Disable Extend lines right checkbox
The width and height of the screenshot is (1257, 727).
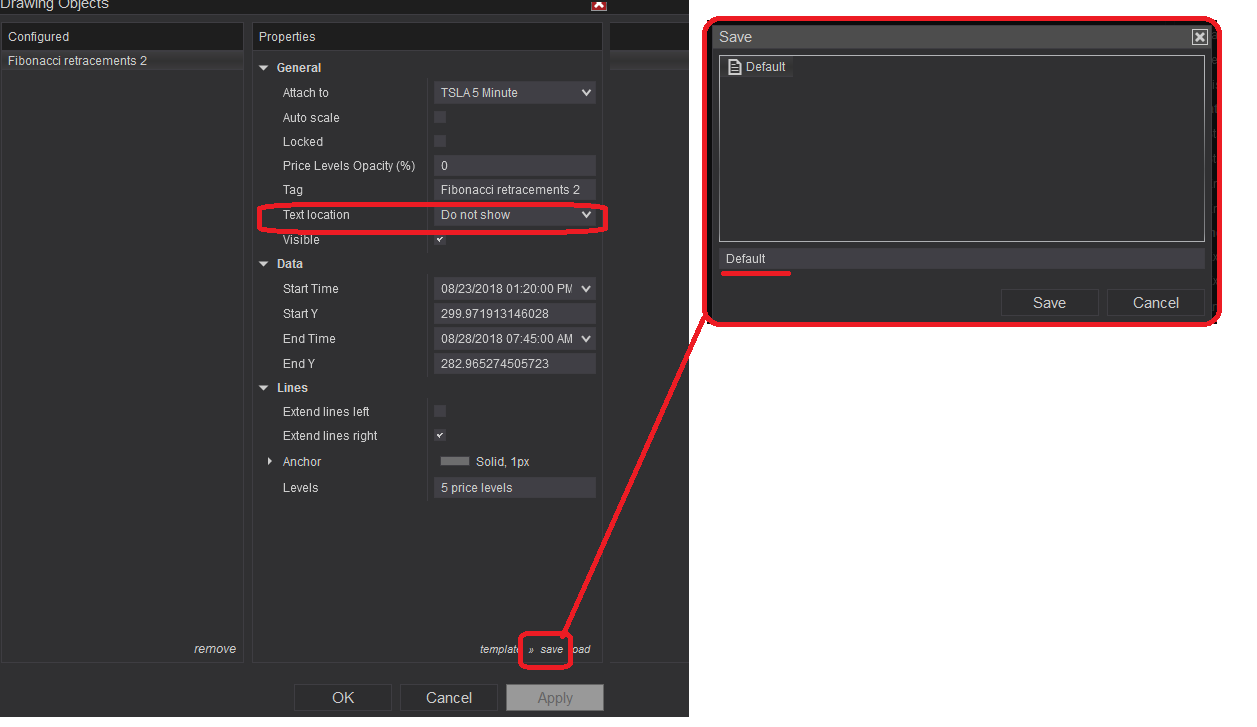440,435
